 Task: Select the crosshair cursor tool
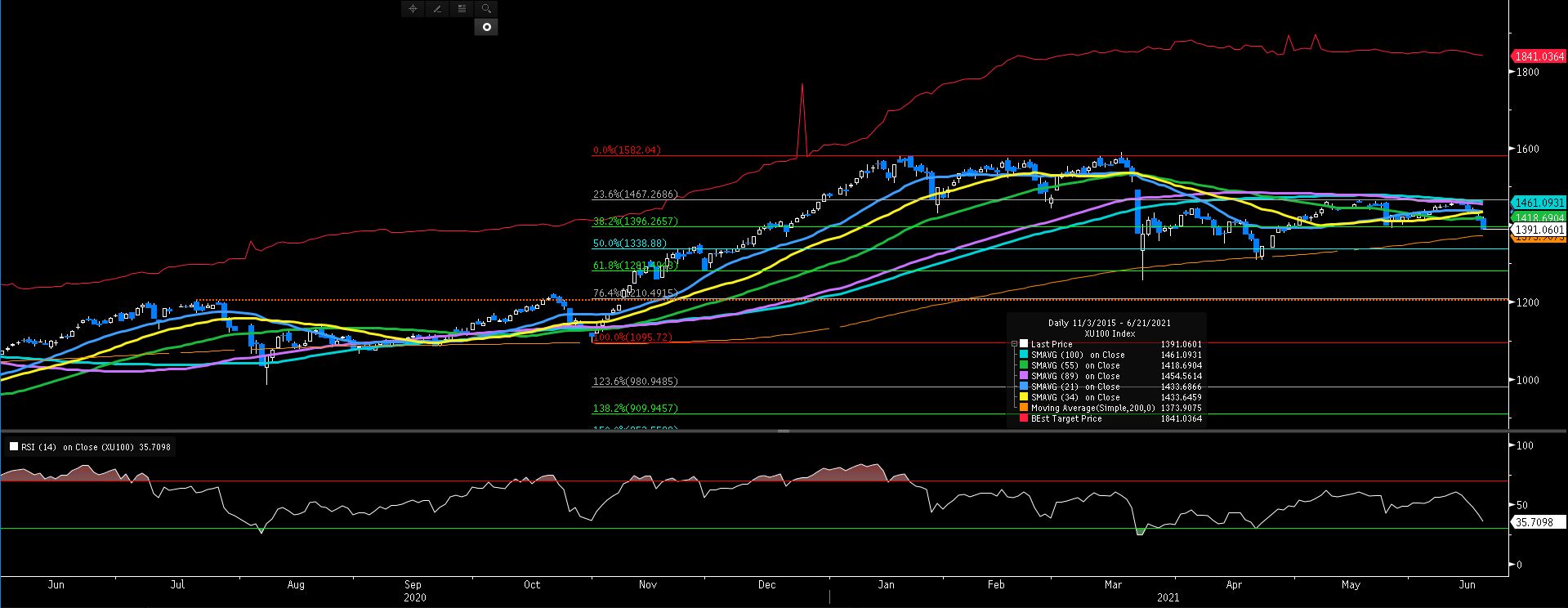pos(413,9)
